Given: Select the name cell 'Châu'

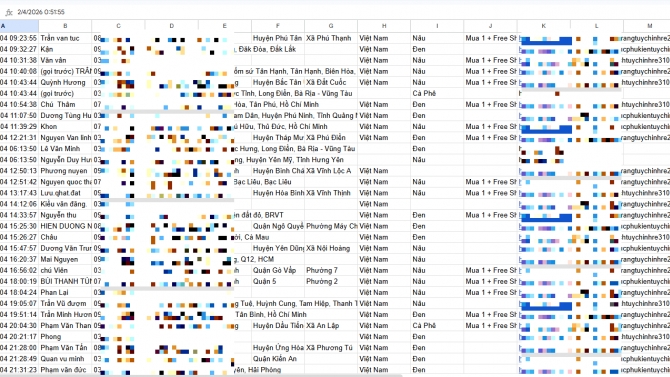Looking at the screenshot, I should [x=65, y=237].
